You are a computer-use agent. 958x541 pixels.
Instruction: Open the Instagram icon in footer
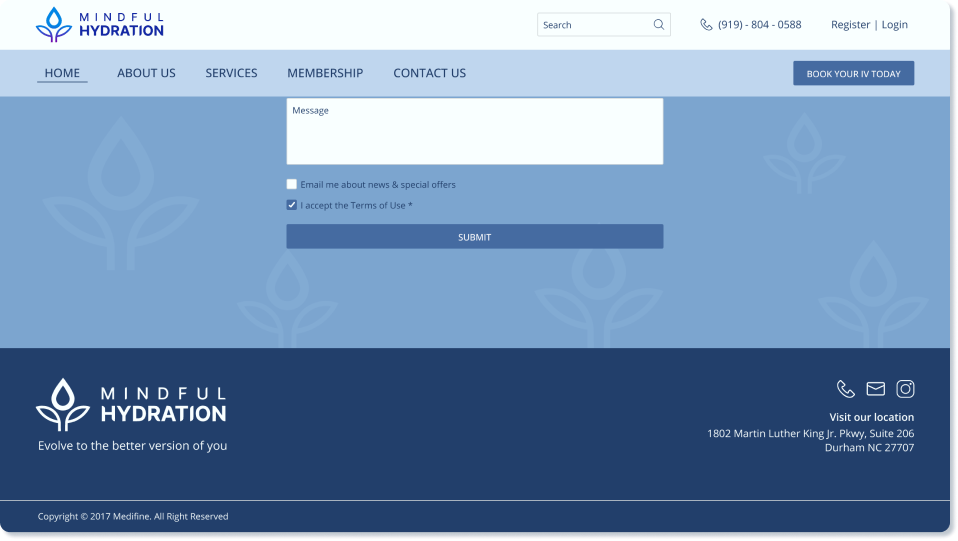(905, 389)
